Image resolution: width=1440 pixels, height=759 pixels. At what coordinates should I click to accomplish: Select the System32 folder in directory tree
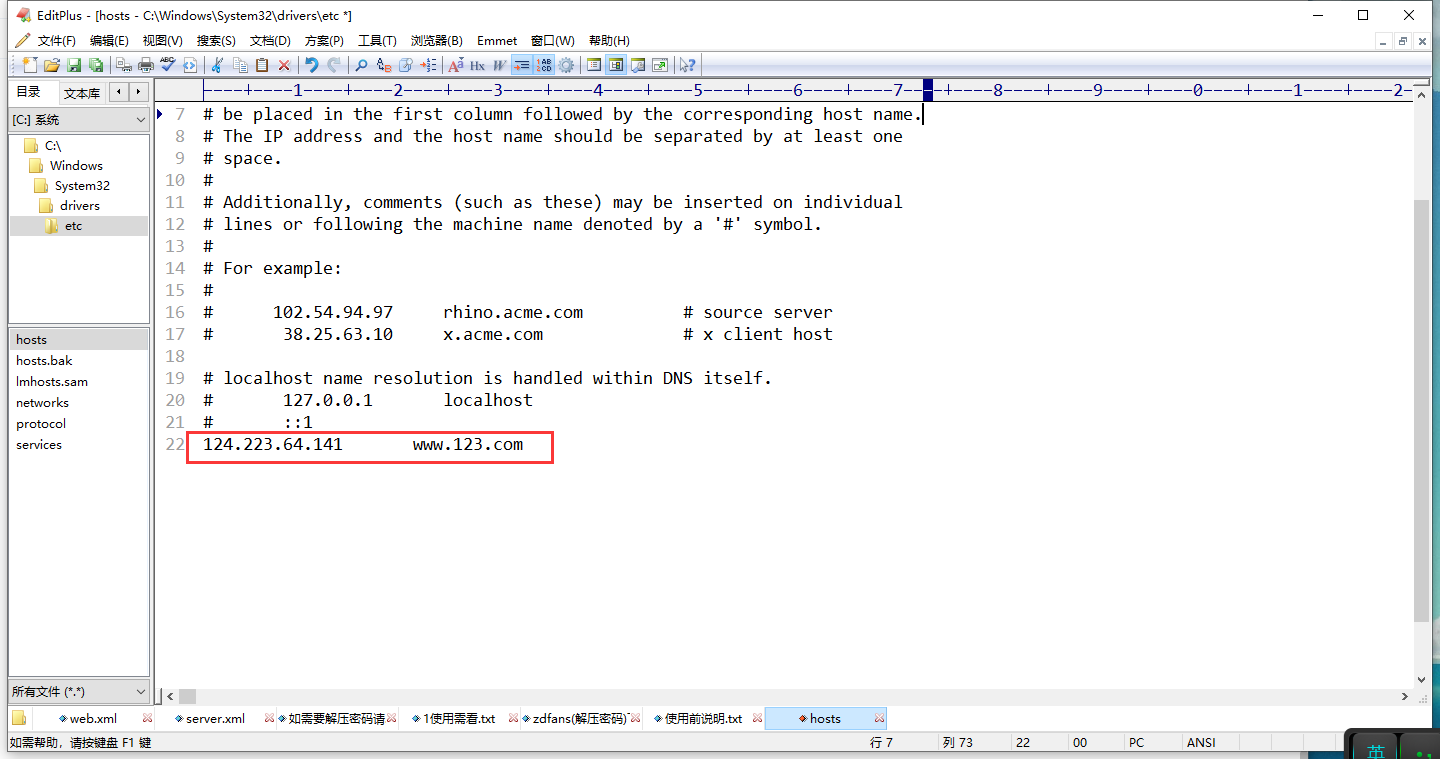(x=82, y=186)
